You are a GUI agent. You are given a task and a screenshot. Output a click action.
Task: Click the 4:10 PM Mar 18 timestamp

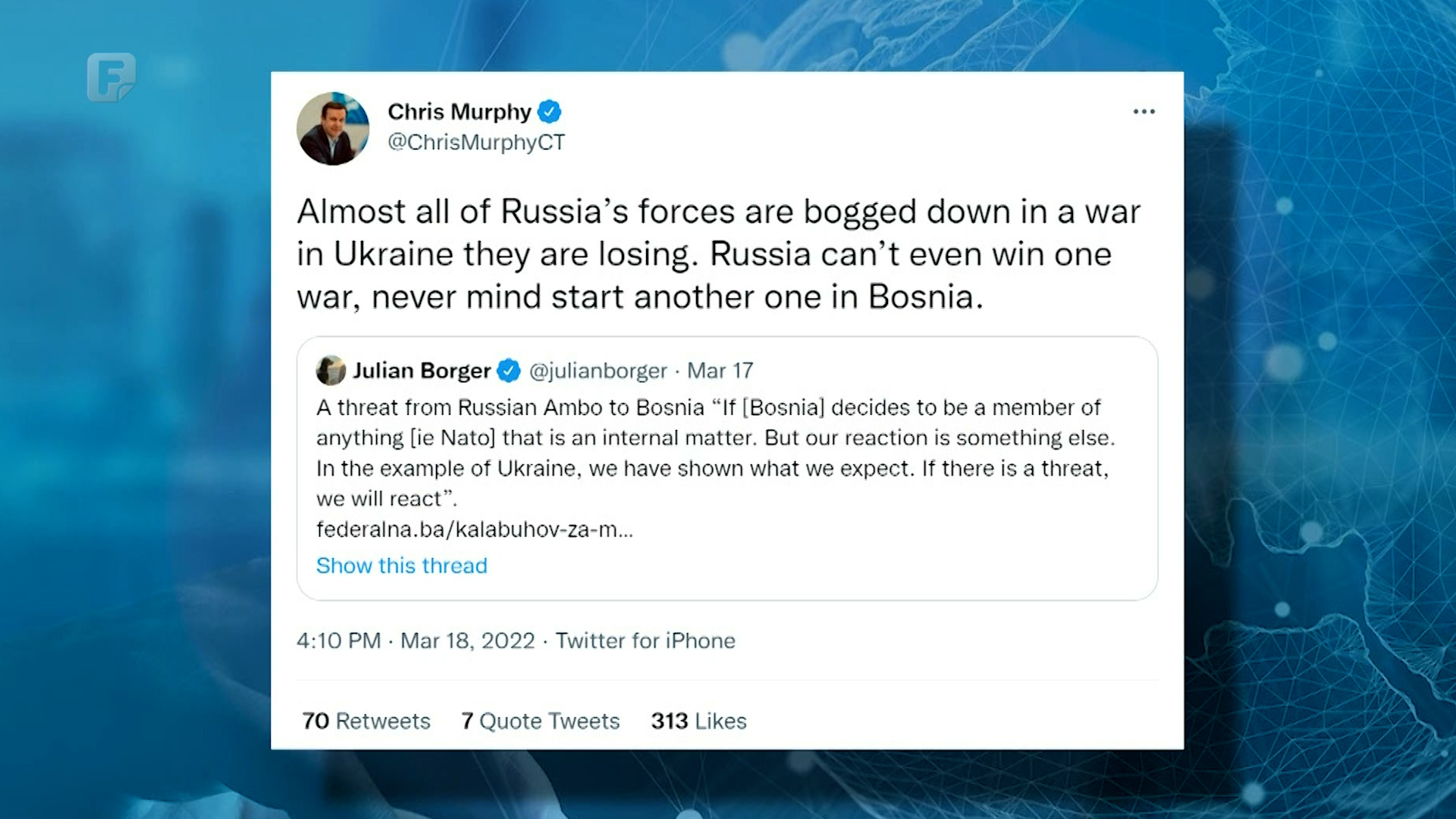coord(415,641)
